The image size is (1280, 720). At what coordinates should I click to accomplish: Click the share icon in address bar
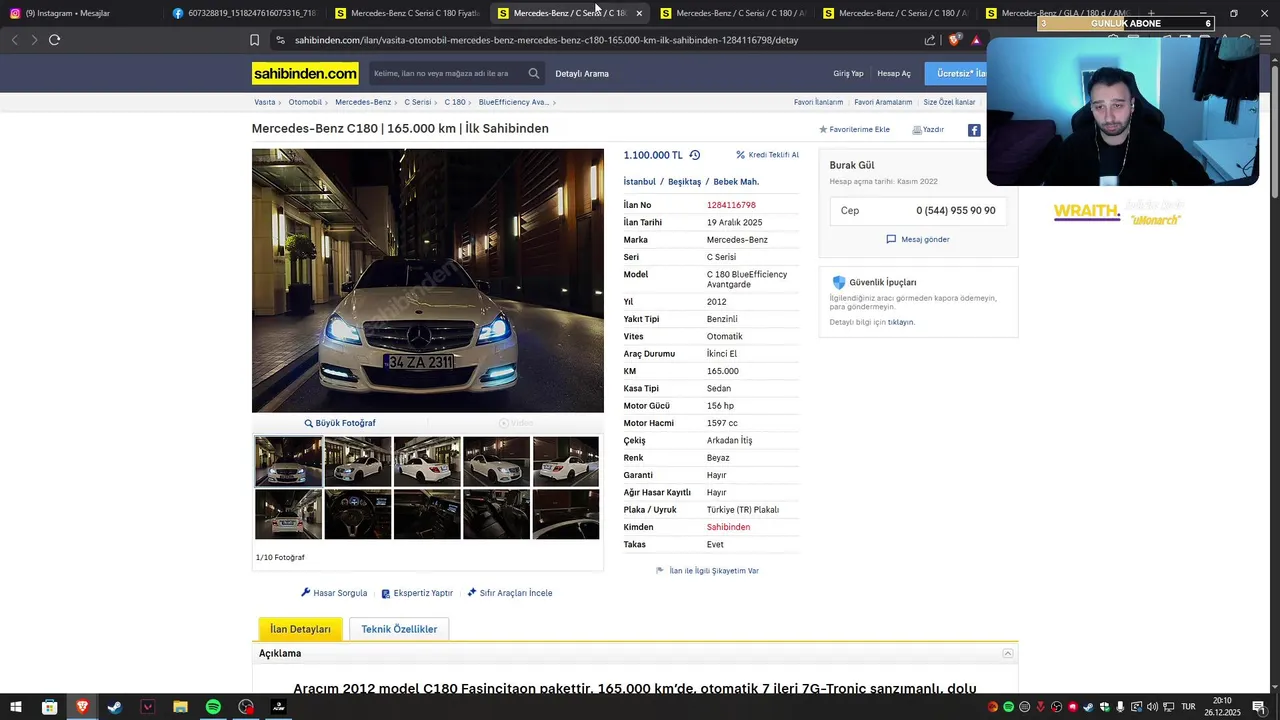click(930, 40)
